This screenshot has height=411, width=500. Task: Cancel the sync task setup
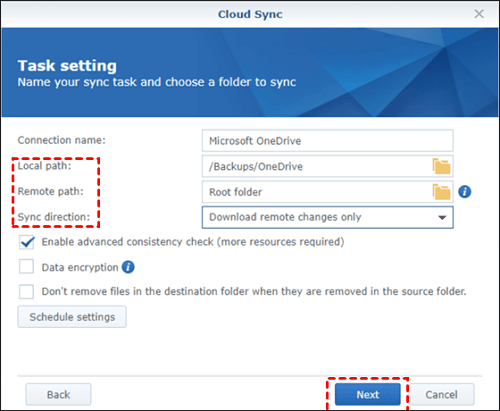[441, 394]
